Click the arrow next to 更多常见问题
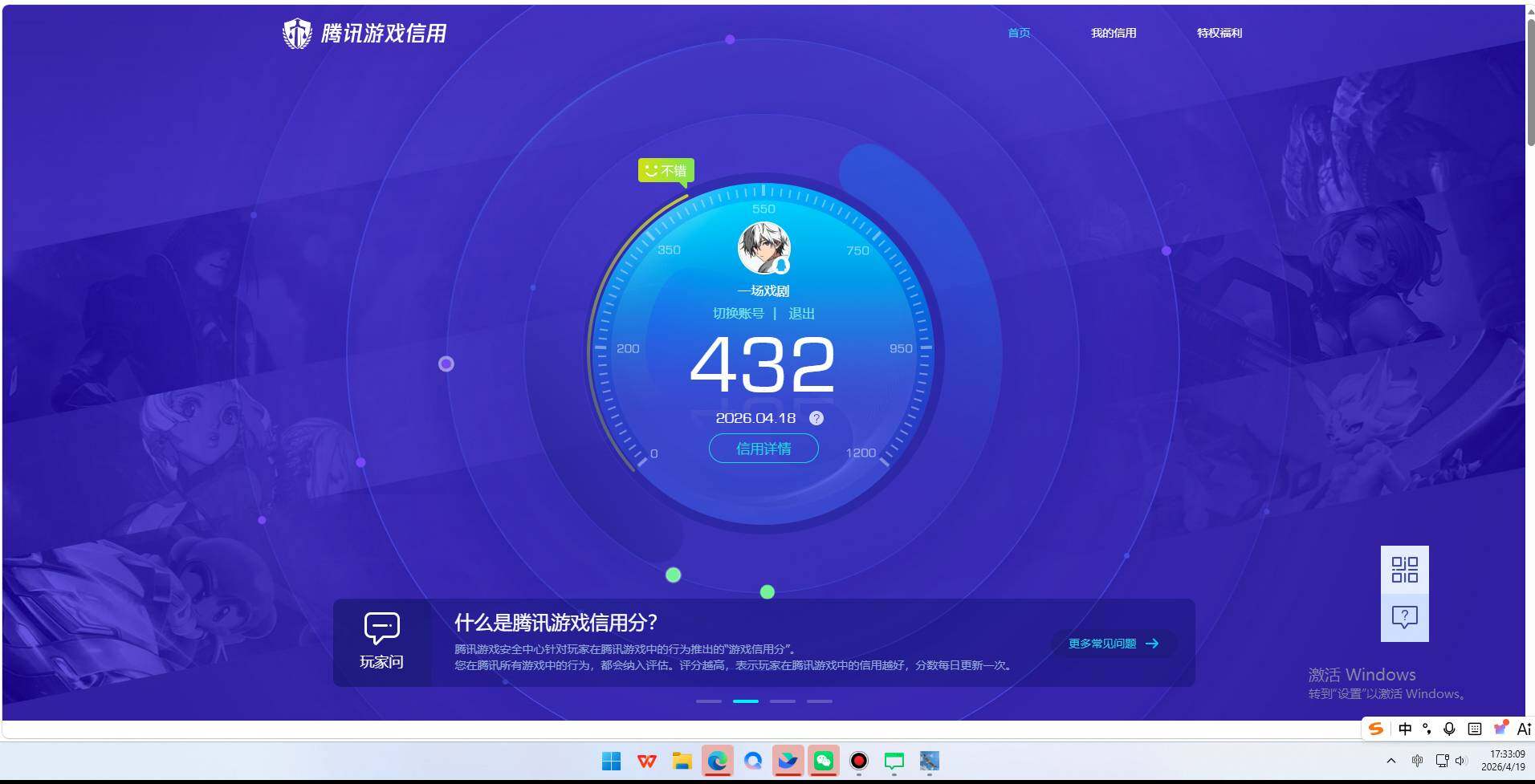The image size is (1535, 784). [1154, 643]
